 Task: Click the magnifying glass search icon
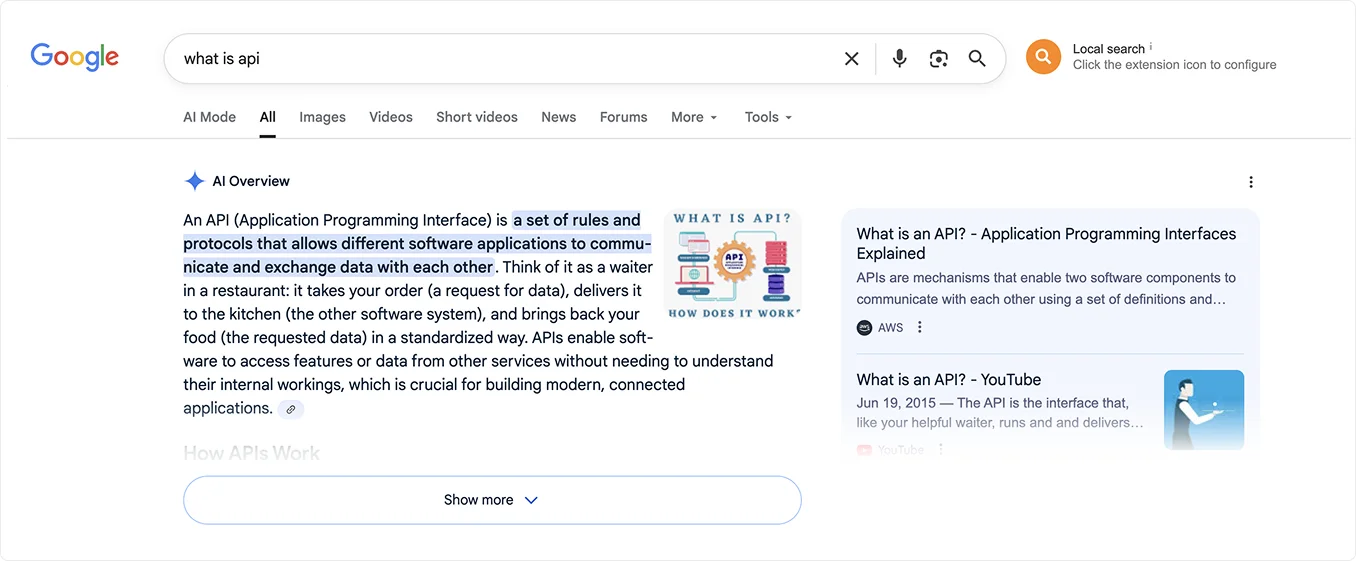pyautogui.click(x=977, y=59)
